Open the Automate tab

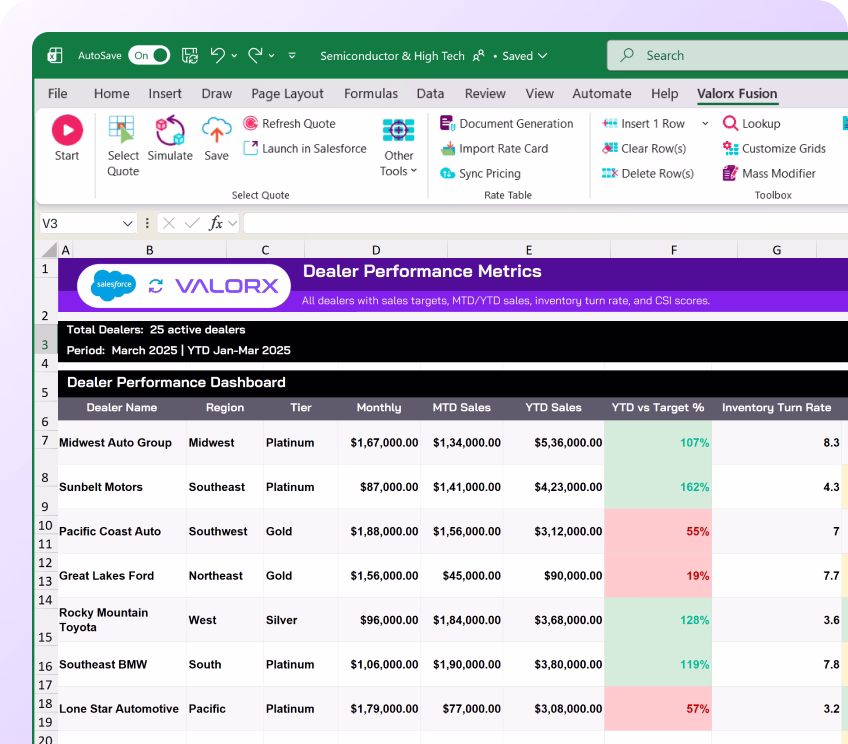coord(602,94)
